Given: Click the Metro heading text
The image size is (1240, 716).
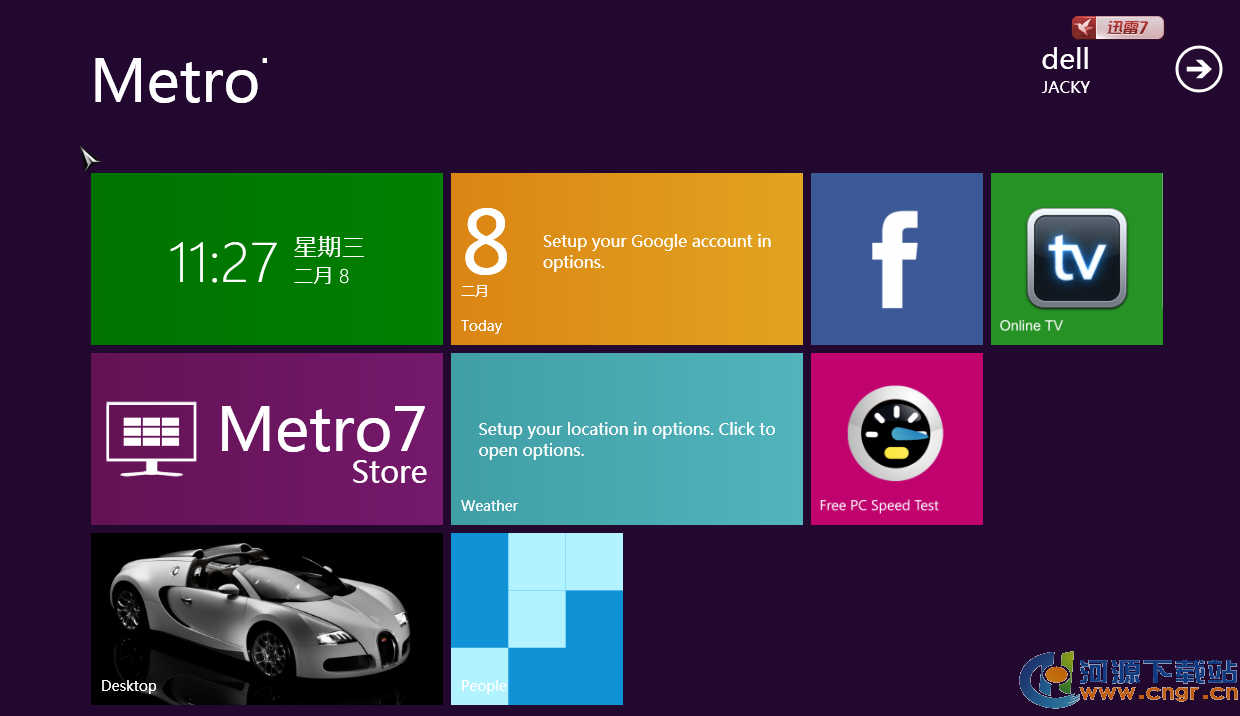Looking at the screenshot, I should coord(179,81).
